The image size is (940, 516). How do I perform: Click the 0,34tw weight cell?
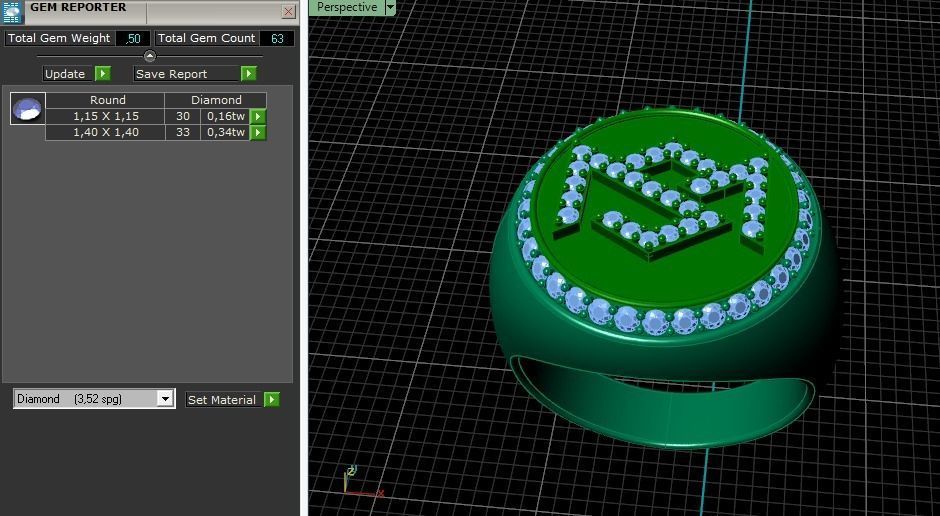pos(225,132)
